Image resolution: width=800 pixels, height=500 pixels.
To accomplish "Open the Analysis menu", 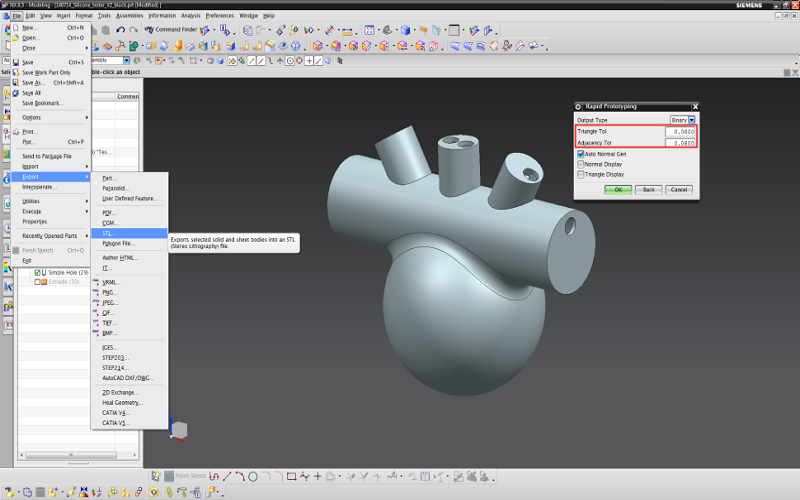I will click(x=190, y=16).
